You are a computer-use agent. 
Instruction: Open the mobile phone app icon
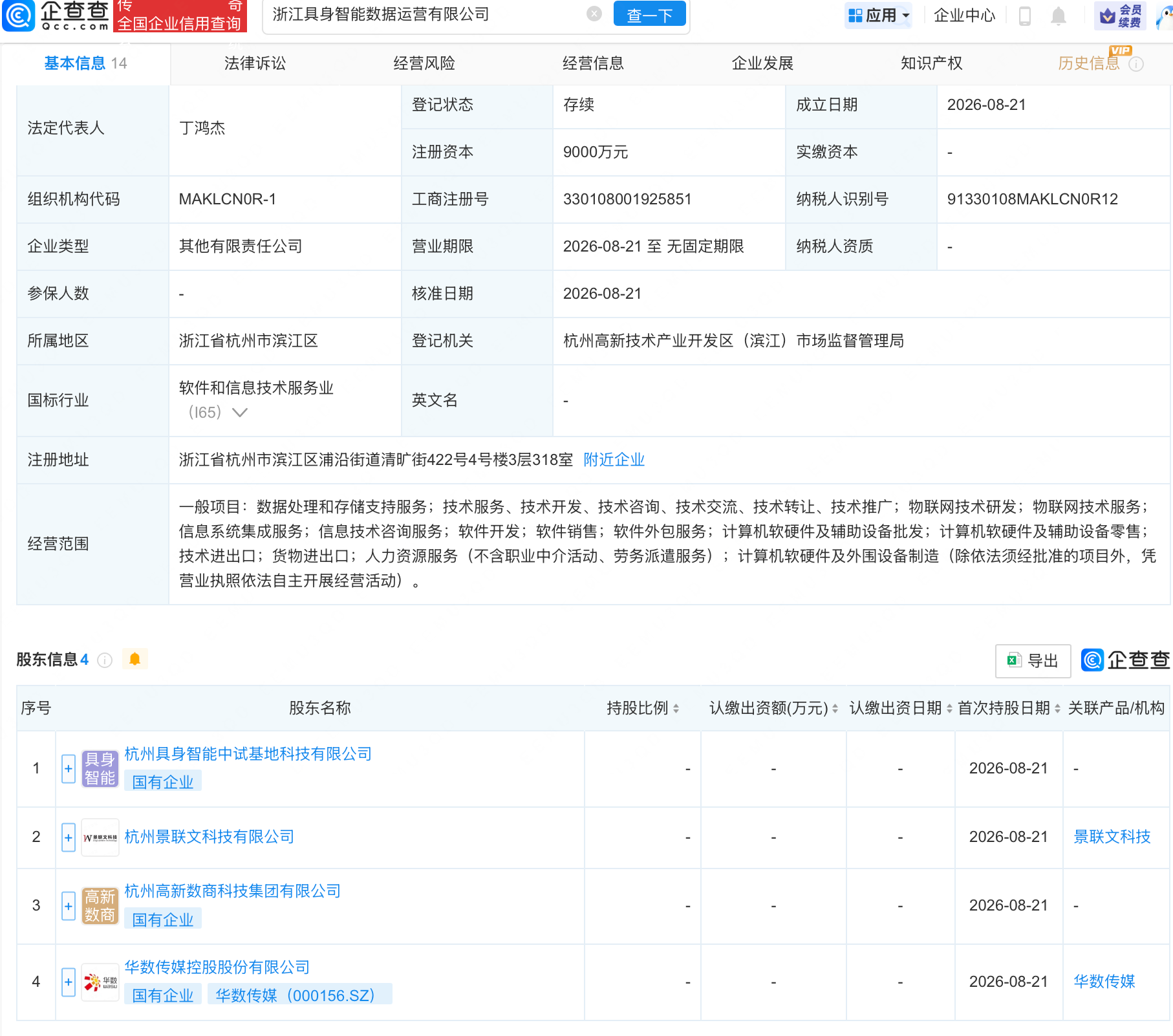click(x=1025, y=16)
